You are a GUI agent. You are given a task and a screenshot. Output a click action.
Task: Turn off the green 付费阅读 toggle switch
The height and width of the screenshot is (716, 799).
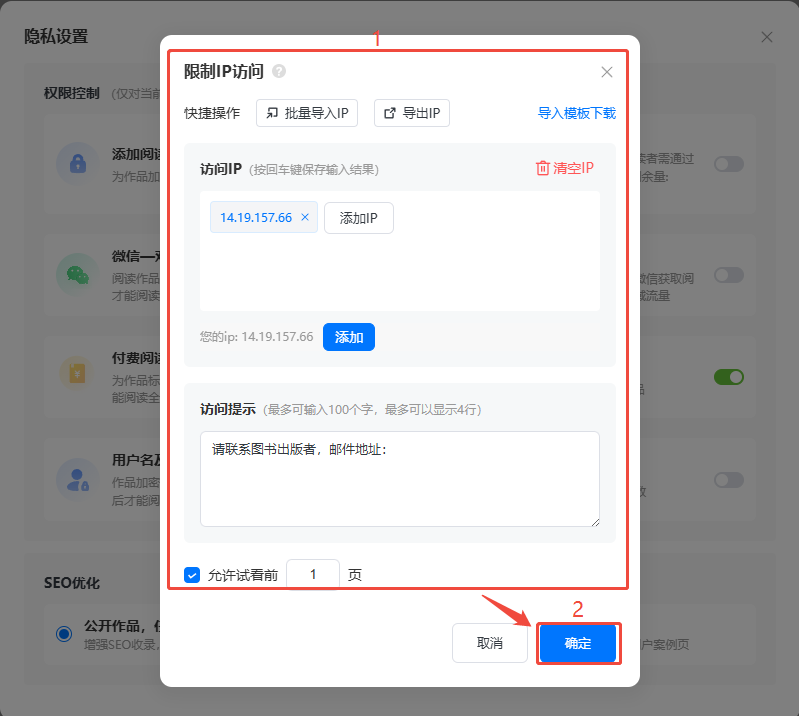click(728, 377)
